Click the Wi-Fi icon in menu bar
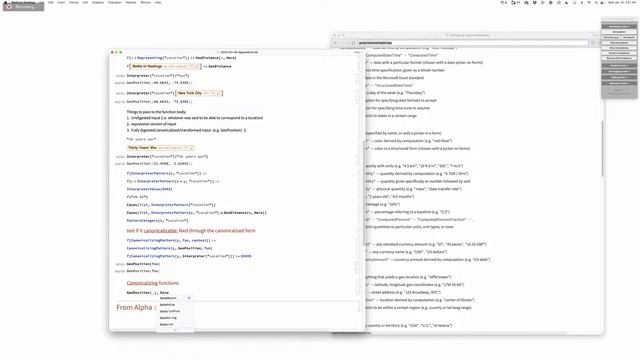Screen dimensions: 640x360 point(589,2)
